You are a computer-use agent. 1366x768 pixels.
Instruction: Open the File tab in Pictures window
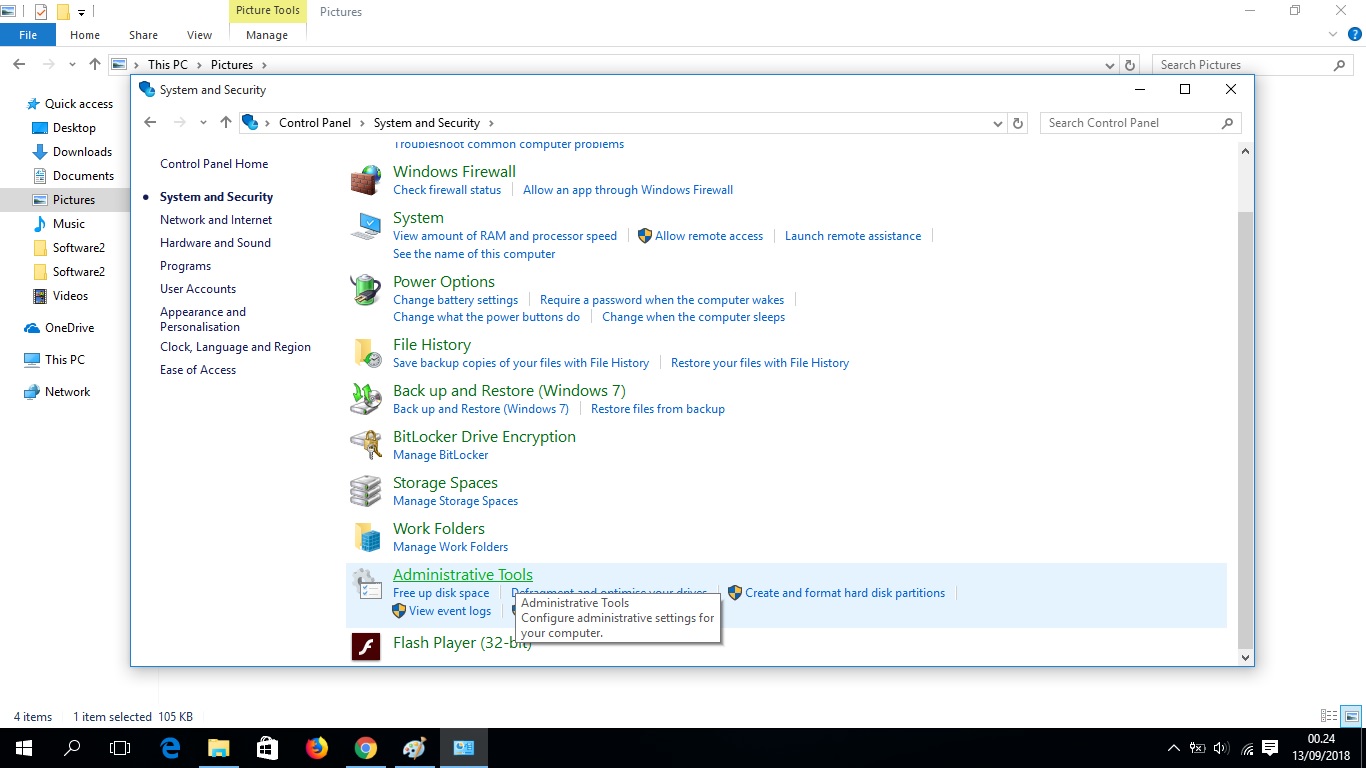coord(28,35)
